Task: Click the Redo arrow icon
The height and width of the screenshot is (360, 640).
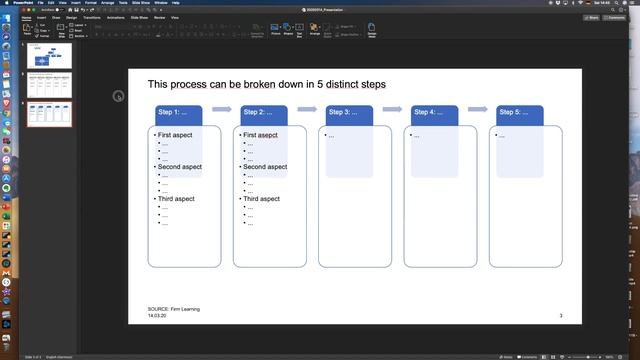Action: [x=92, y=10]
